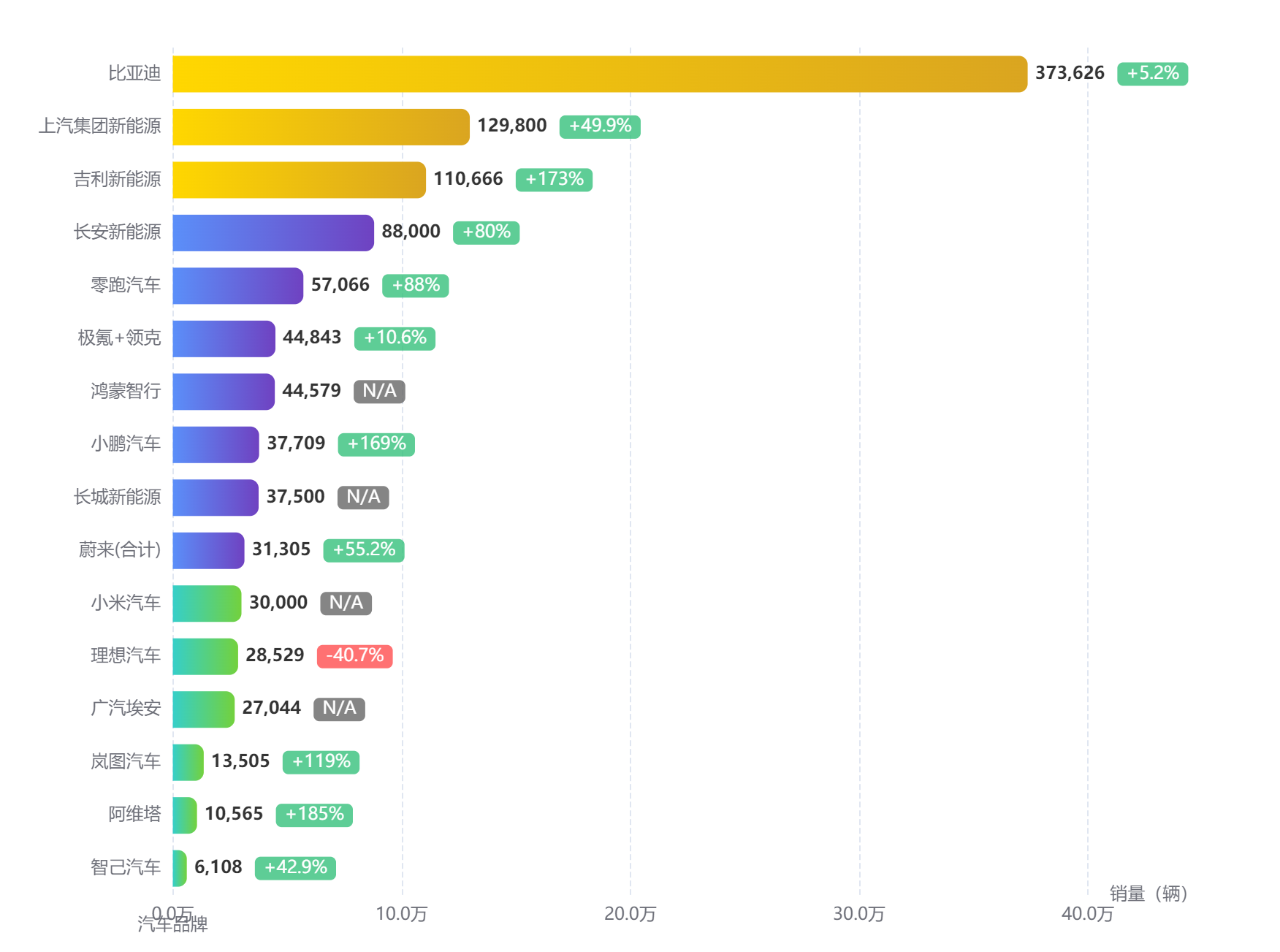Viewport: 1280px width, 952px height.
Task: Click the N/A badge beside 44,579
Action: coord(379,391)
